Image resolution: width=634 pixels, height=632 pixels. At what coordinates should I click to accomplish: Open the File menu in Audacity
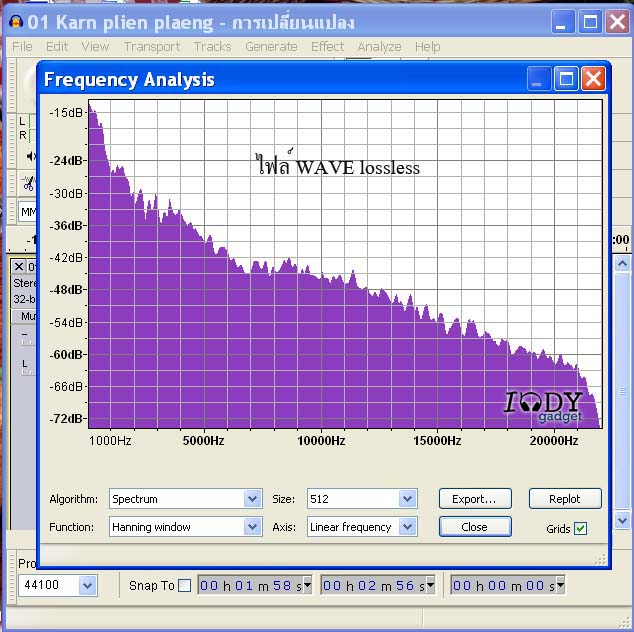coord(22,47)
